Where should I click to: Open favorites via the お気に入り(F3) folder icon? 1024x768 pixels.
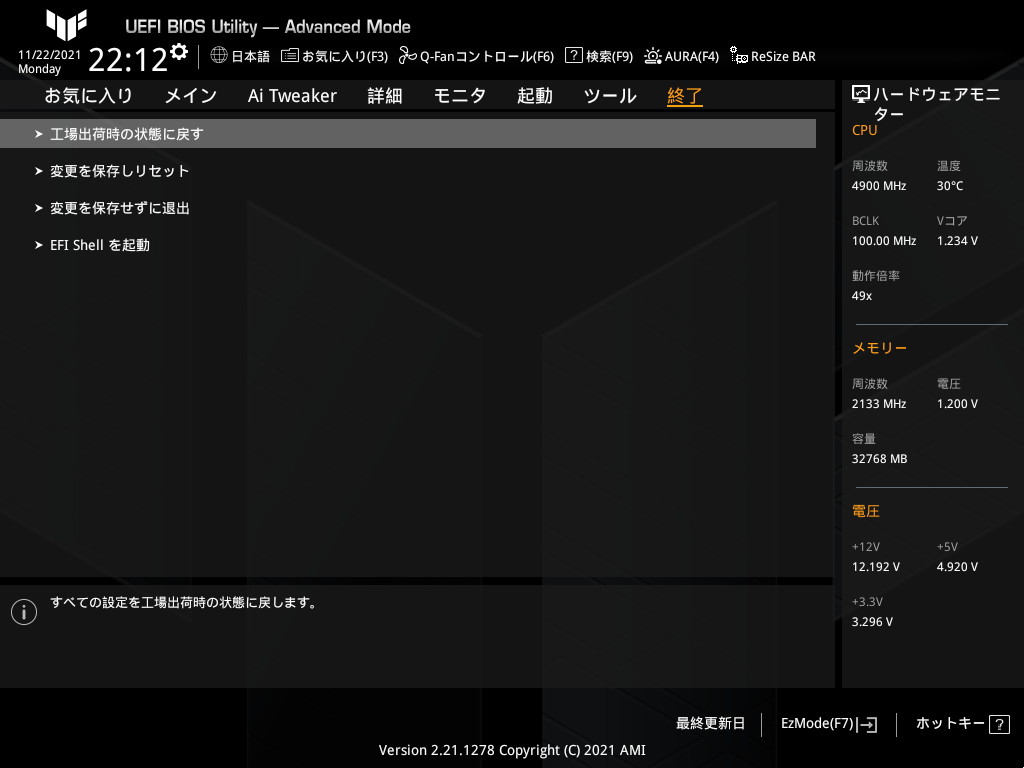(x=289, y=56)
